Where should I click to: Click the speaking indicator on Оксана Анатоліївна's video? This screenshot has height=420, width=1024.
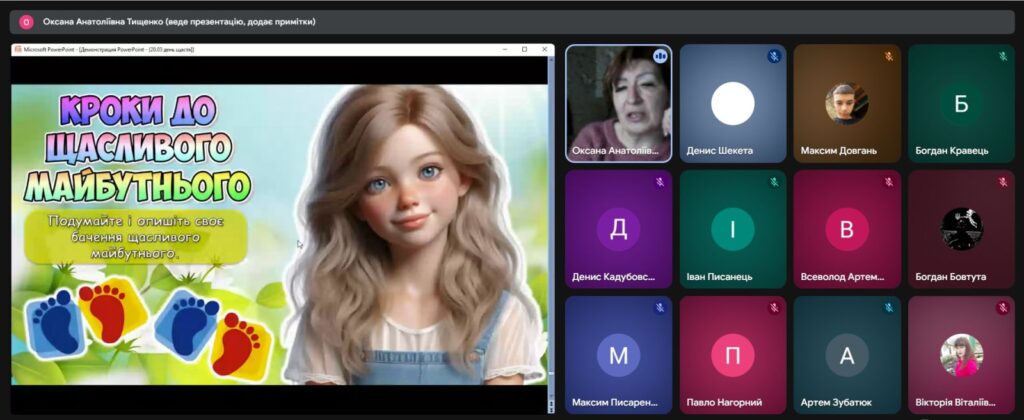[659, 56]
